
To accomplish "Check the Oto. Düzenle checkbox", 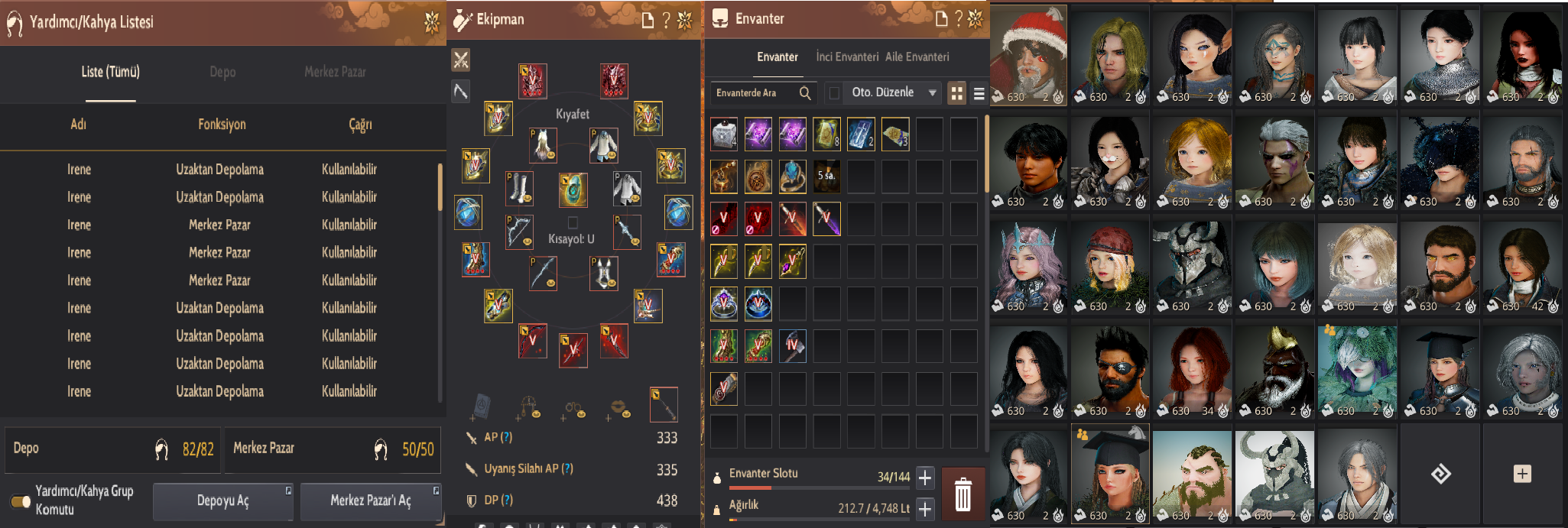I will point(834,93).
